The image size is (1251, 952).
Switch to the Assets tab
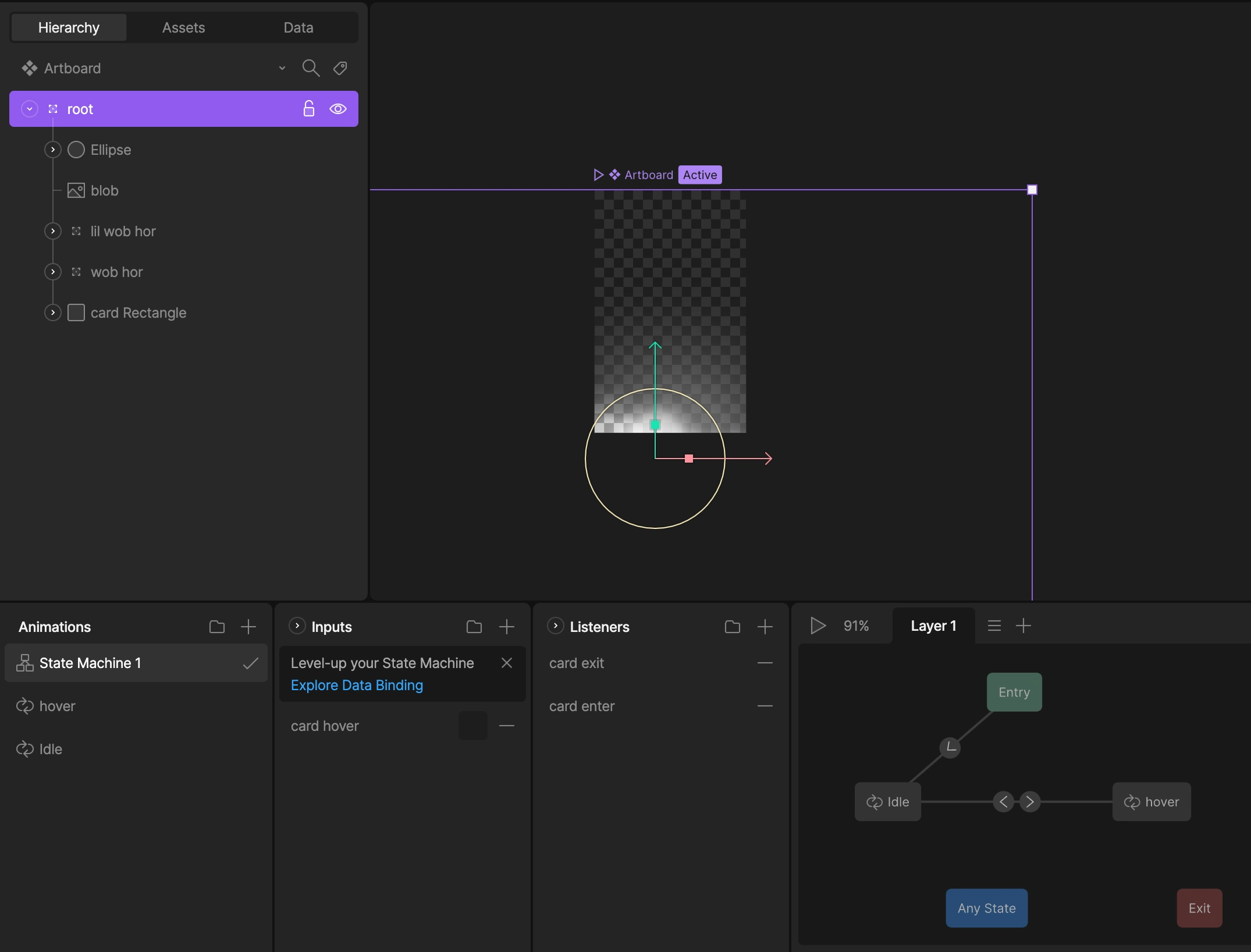coord(183,27)
